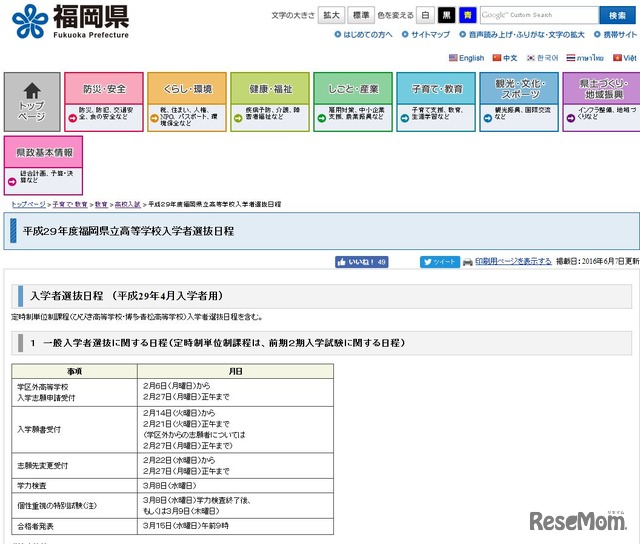Click the orange arrow icon under くらし・環境
The height and width of the screenshot is (544, 640).
[154, 118]
